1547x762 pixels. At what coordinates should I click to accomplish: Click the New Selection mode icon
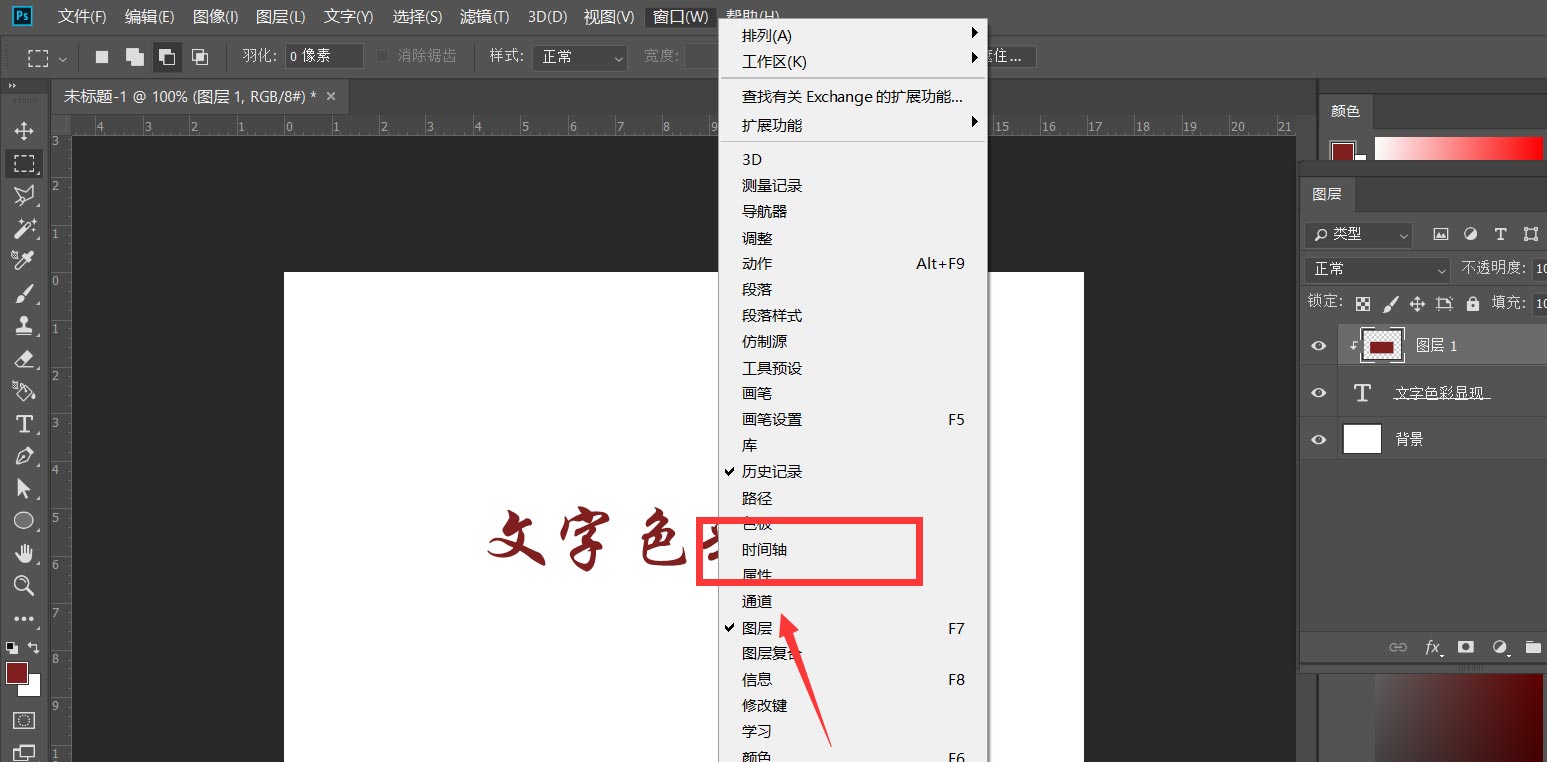(x=101, y=57)
